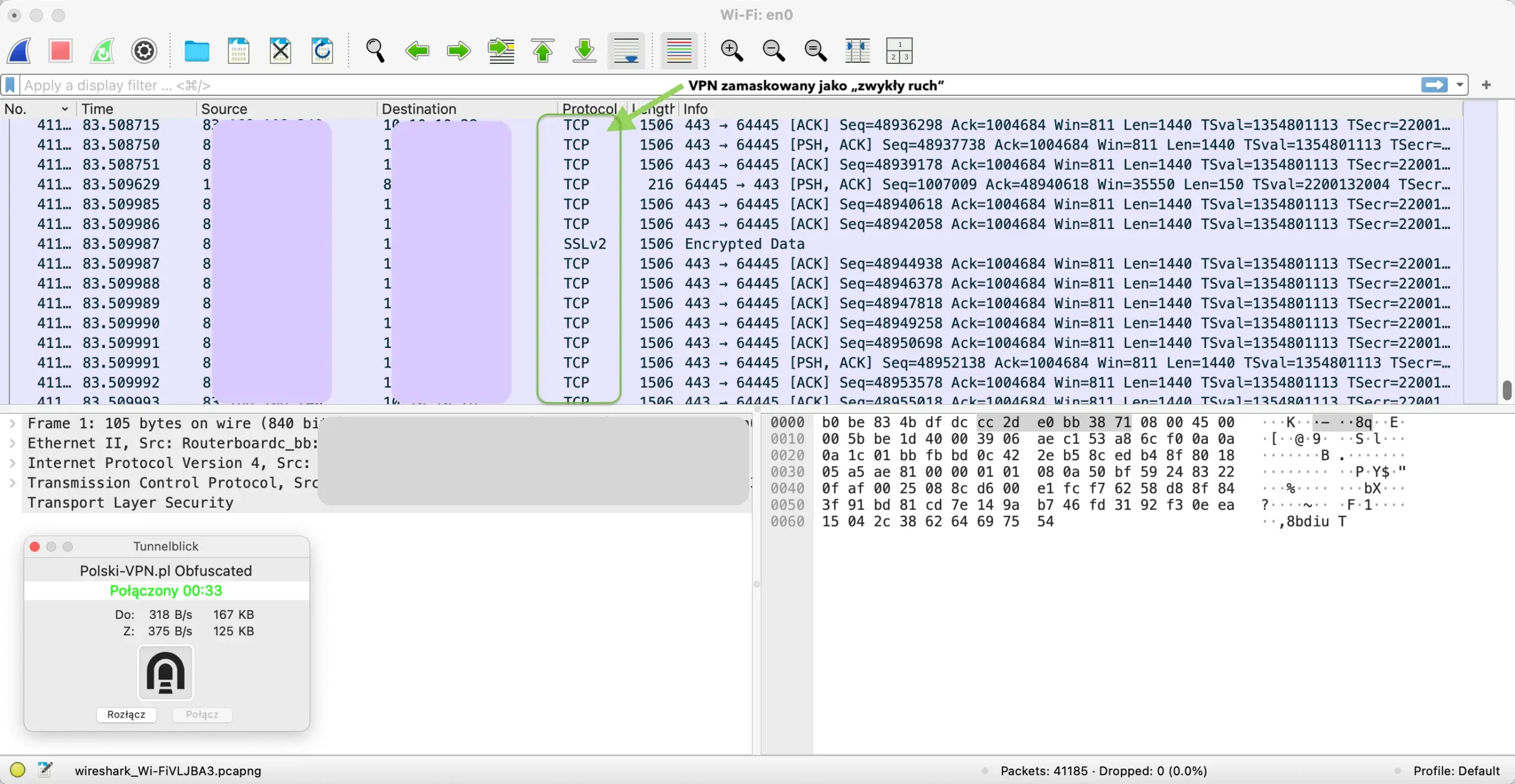Click the wireshark_Wi-FiVLJBA3.pcapng file name
1515x784 pixels.
click(x=167, y=770)
